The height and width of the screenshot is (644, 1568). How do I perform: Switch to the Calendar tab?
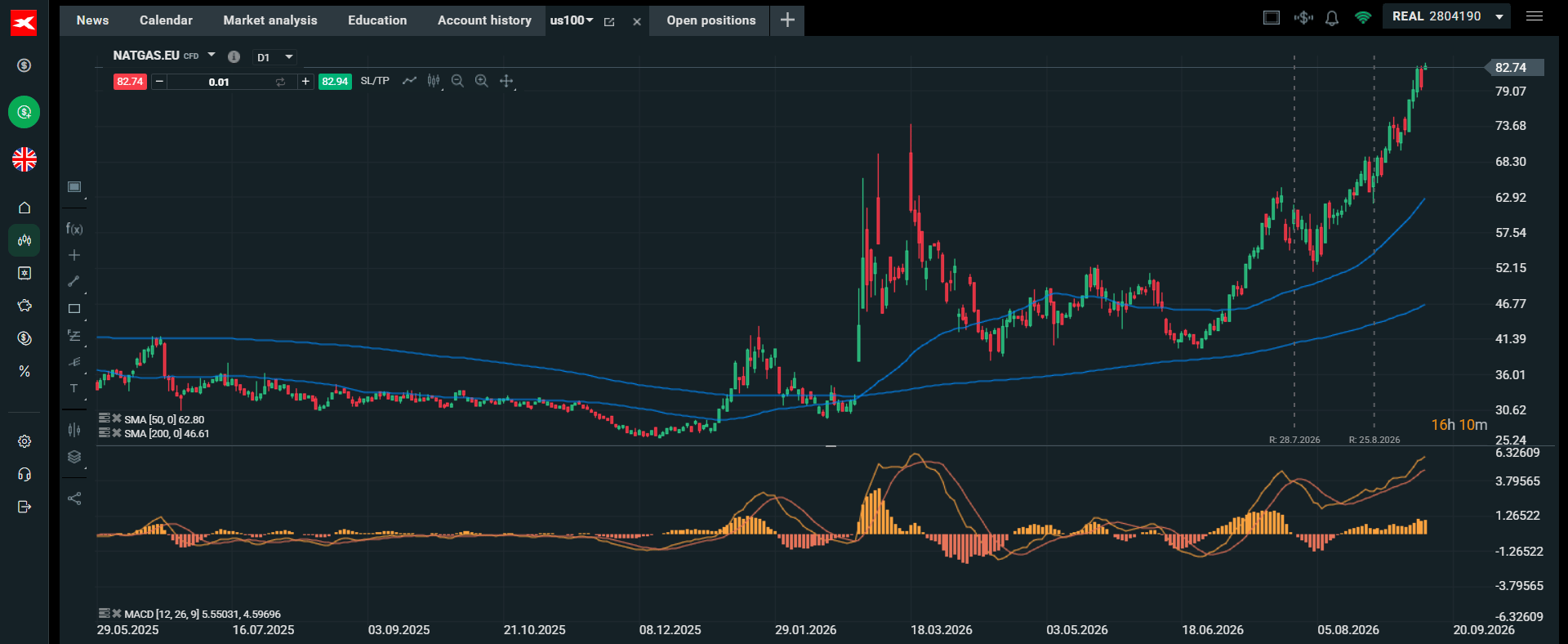pyautogui.click(x=166, y=20)
